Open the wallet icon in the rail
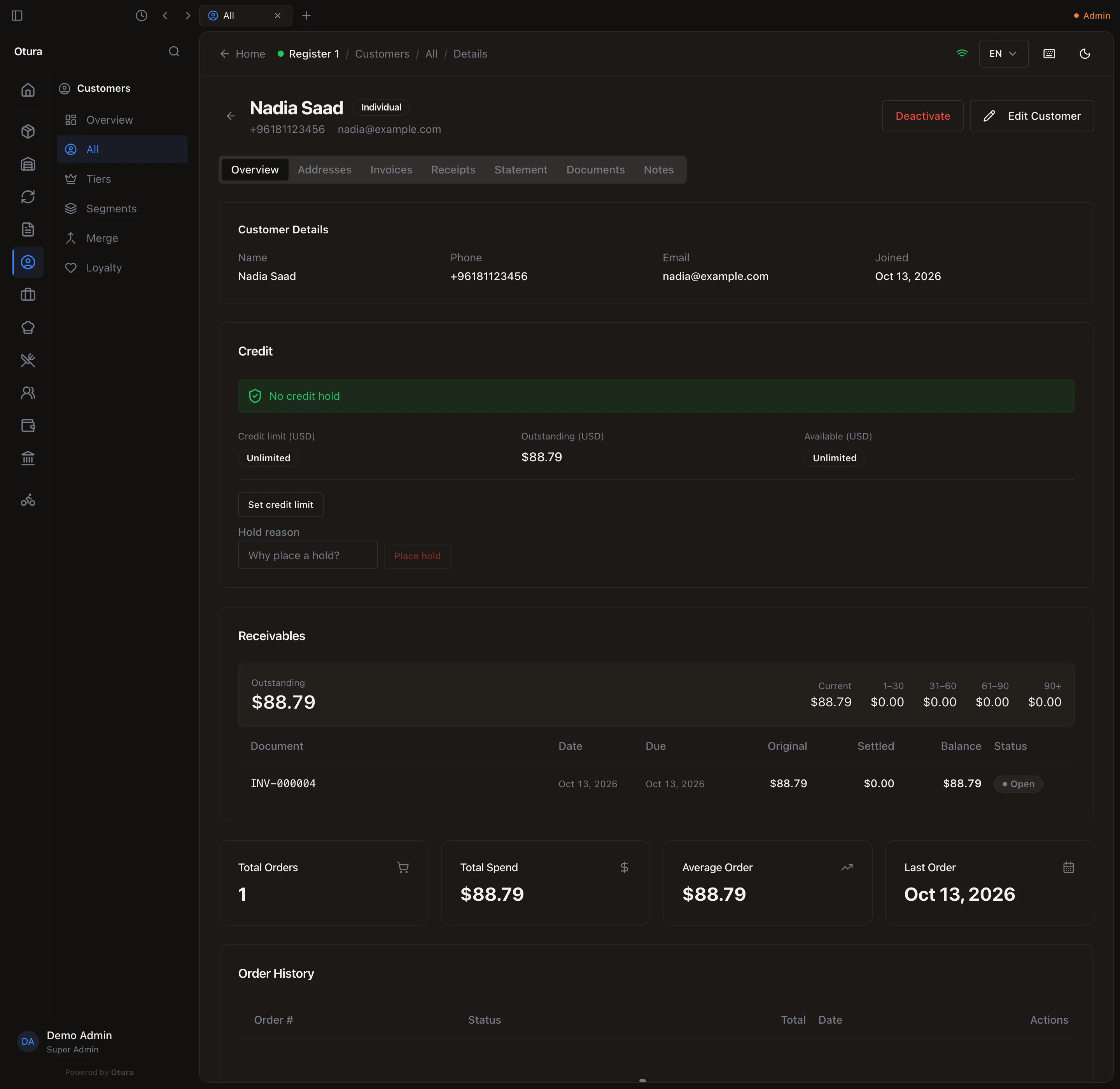The width and height of the screenshot is (1120, 1089). point(28,425)
